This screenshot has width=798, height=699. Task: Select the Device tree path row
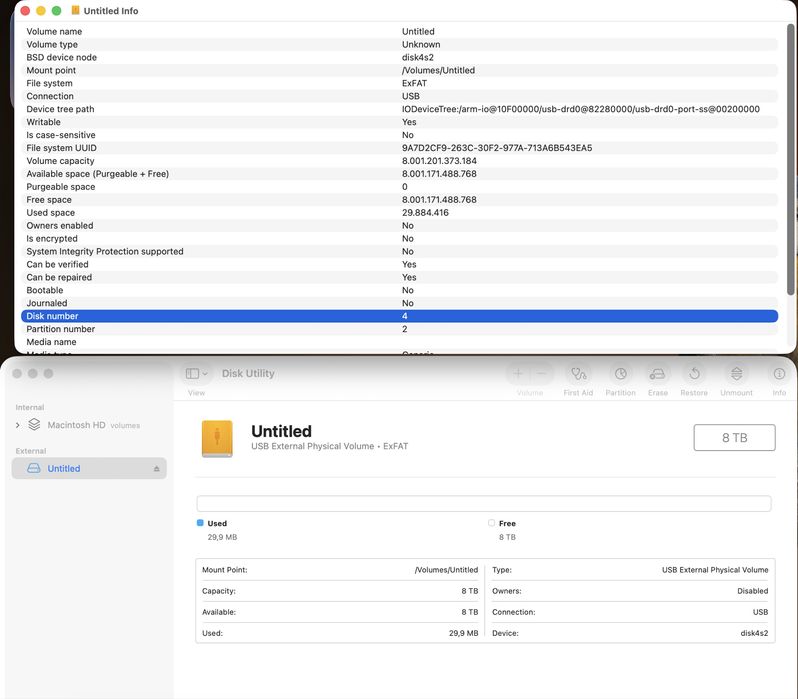coord(400,109)
